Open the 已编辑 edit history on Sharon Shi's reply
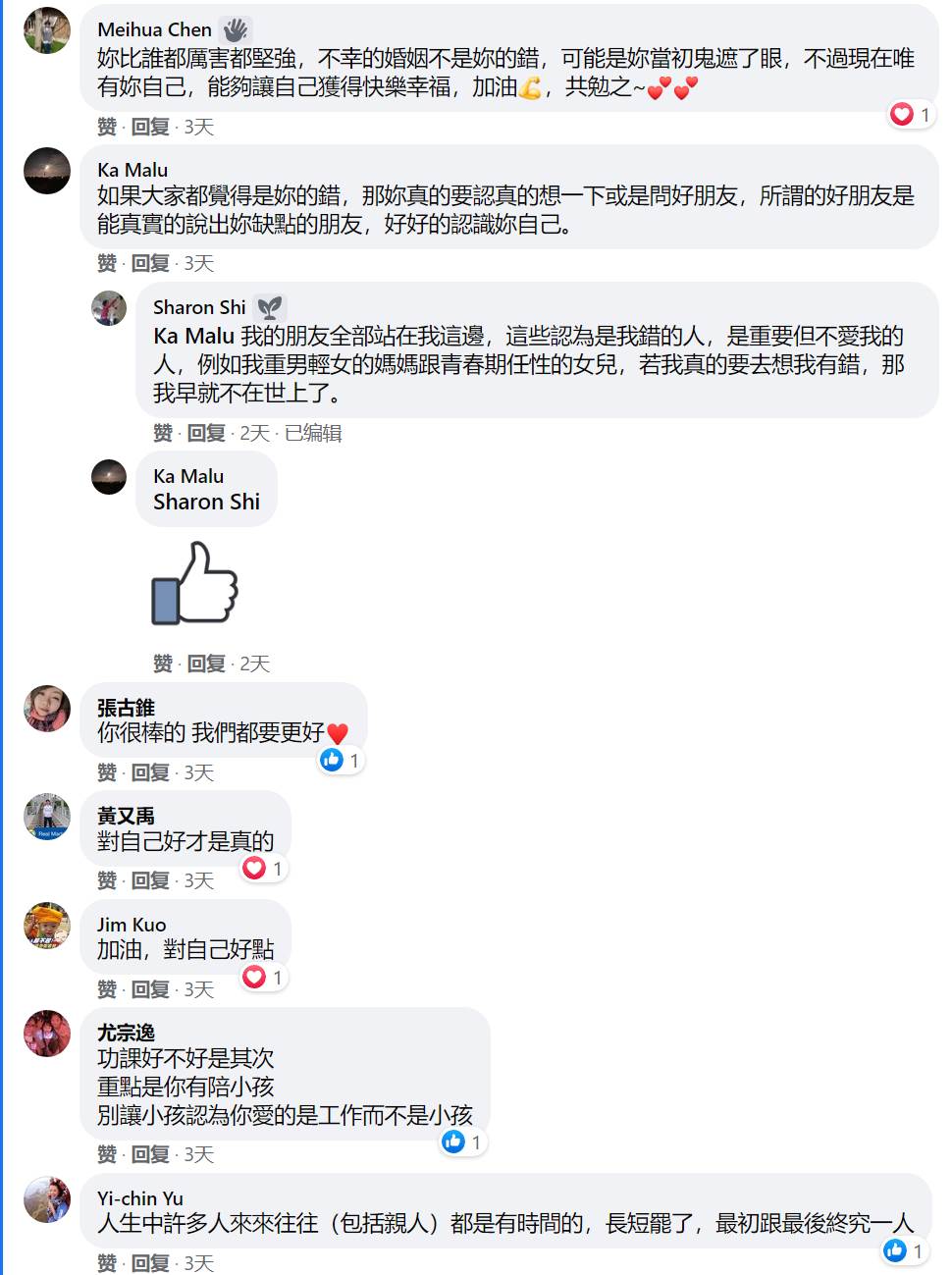The width and height of the screenshot is (952, 1275). coord(313,433)
